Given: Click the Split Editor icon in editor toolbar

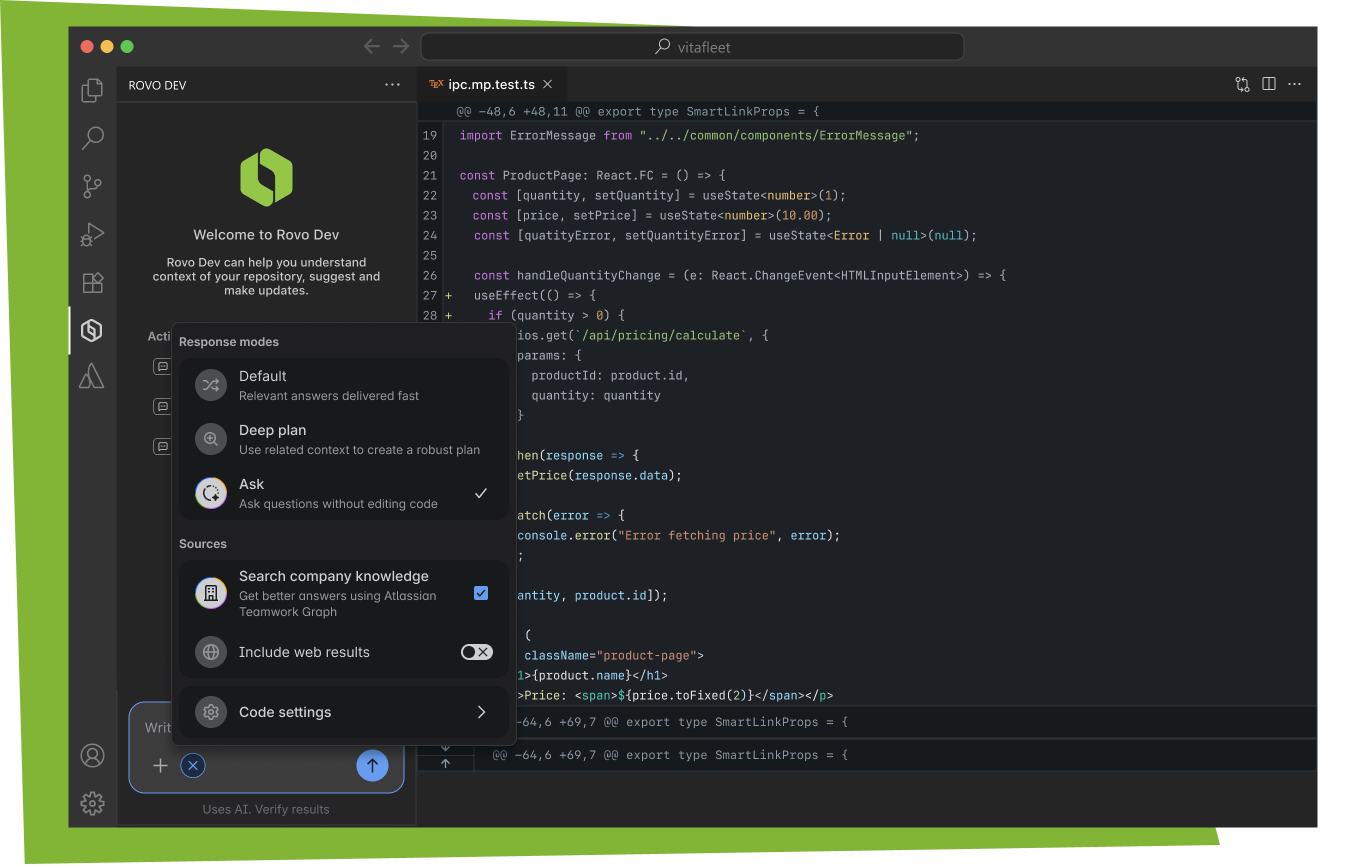Looking at the screenshot, I should [x=1268, y=84].
